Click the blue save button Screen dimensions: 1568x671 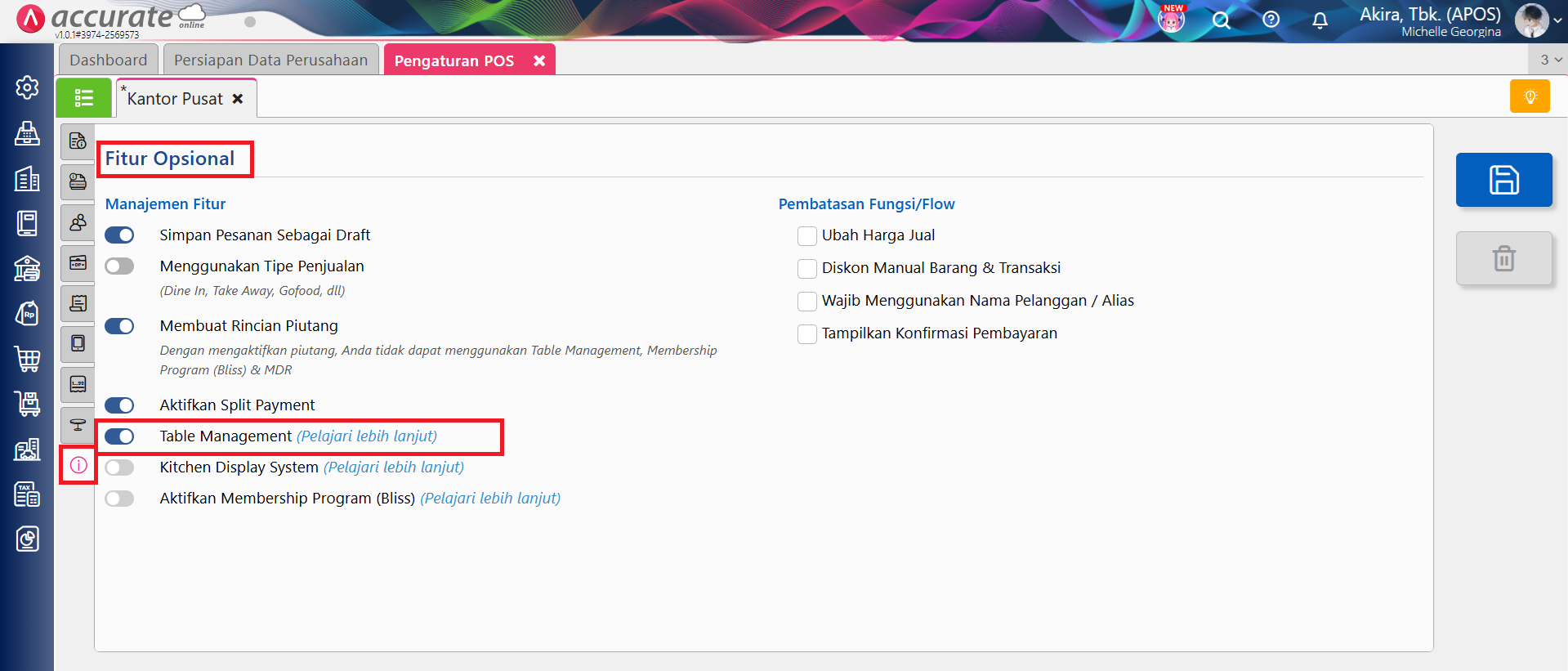click(x=1503, y=180)
